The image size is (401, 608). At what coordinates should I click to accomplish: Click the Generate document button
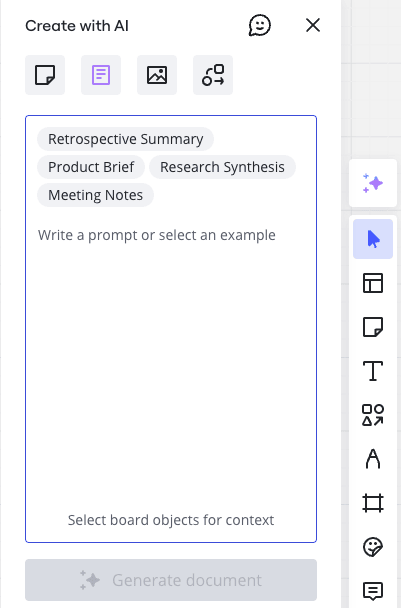(x=171, y=580)
